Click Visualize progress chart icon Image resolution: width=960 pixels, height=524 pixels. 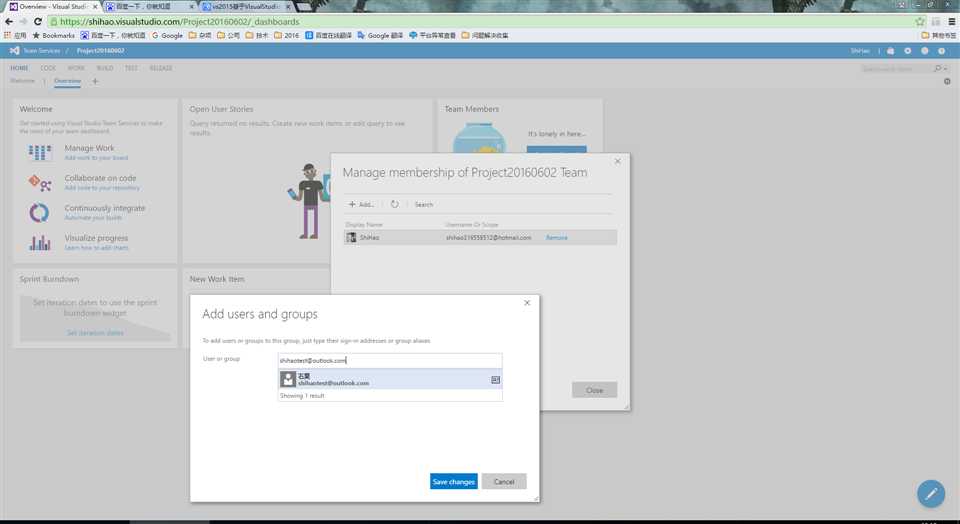coord(40,243)
